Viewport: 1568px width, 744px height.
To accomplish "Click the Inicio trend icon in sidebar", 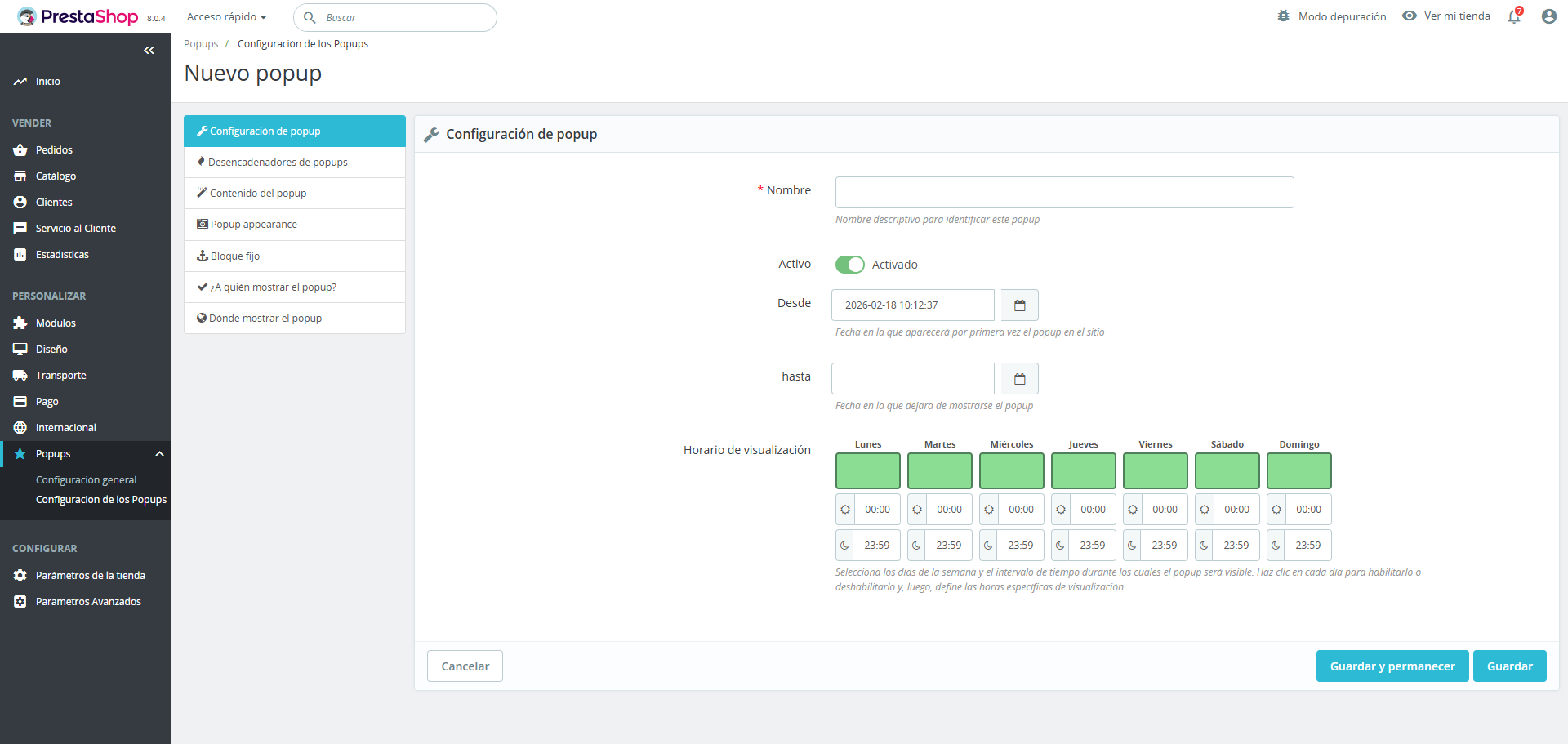I will (20, 82).
